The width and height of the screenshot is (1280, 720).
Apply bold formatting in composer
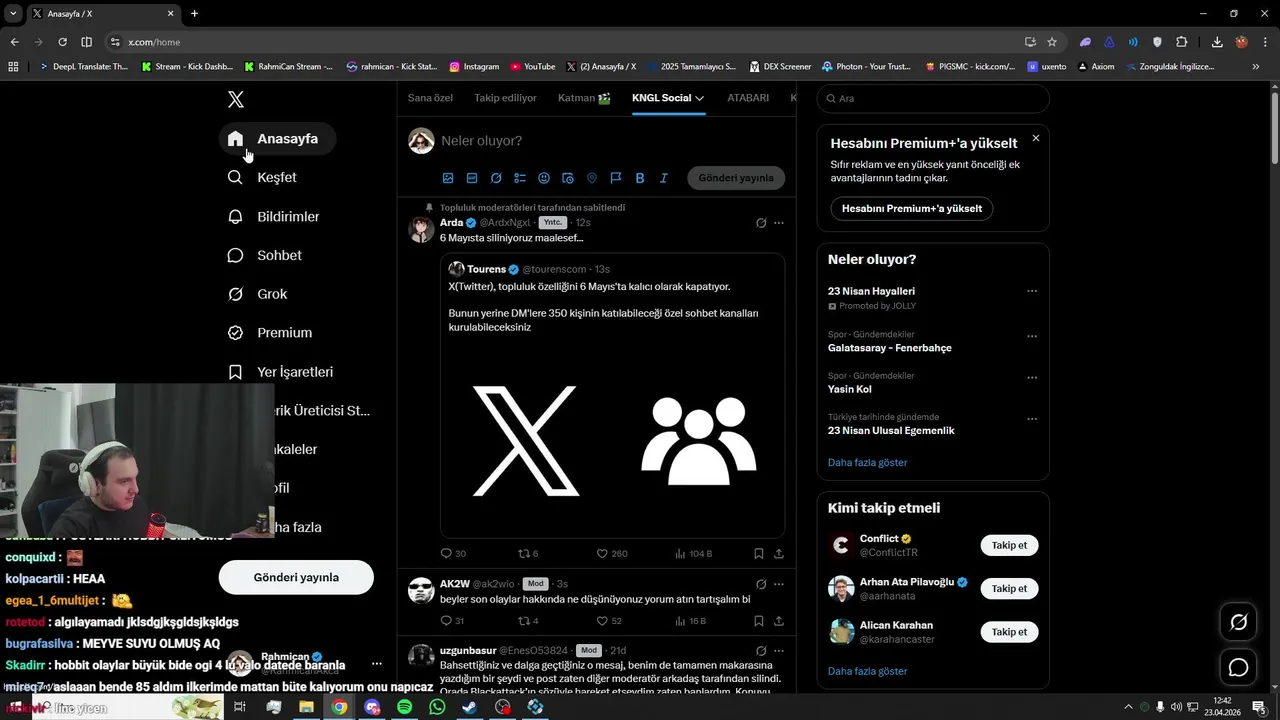tap(640, 178)
